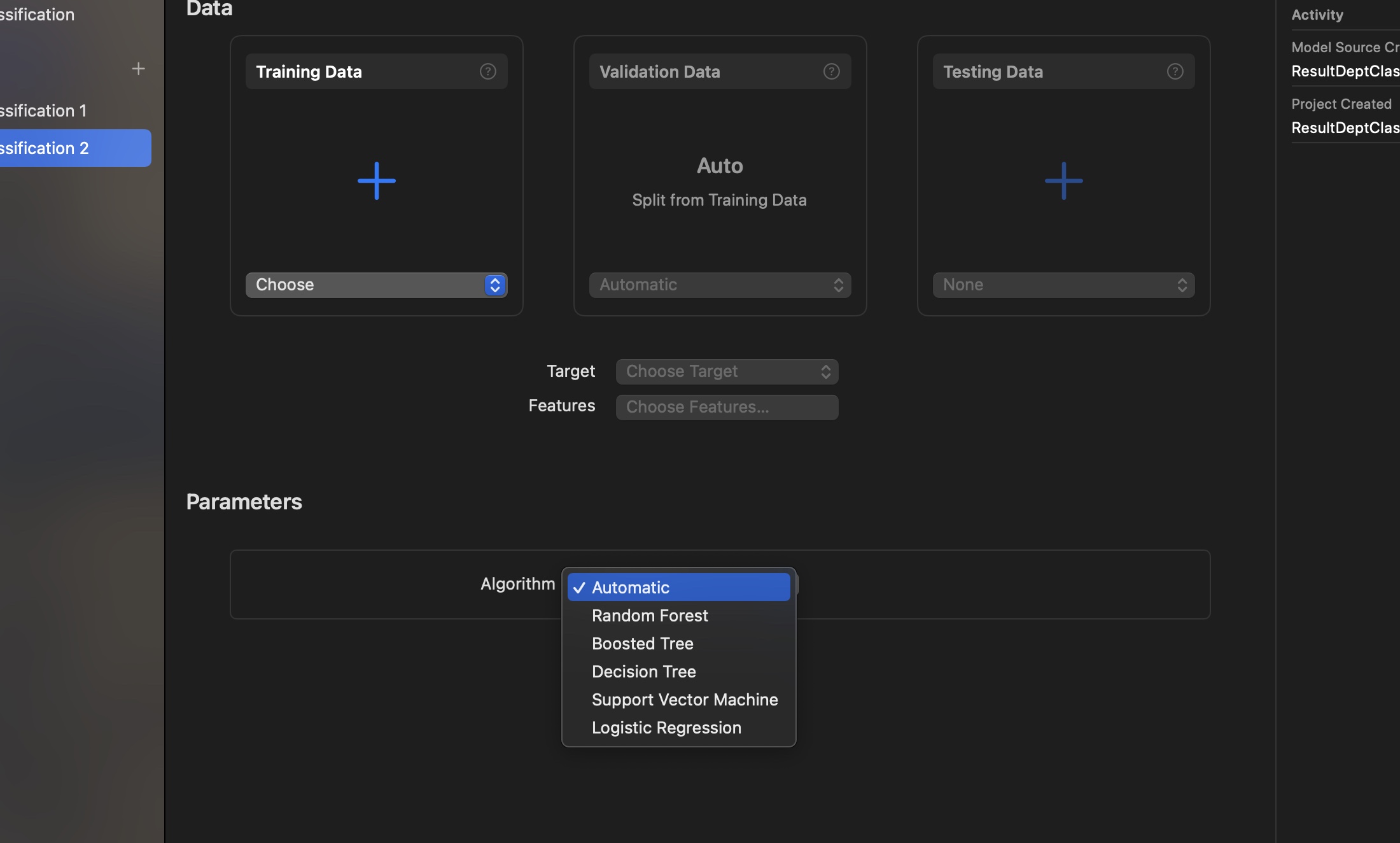Select the highlighted second classification sidebar item

pos(45,148)
